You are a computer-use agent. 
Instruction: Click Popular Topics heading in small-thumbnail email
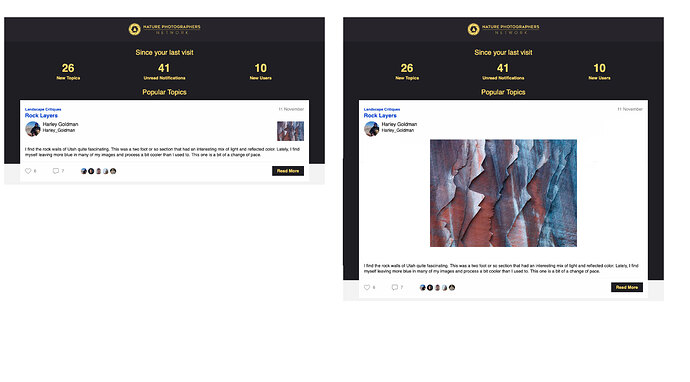pyautogui.click(x=165, y=92)
